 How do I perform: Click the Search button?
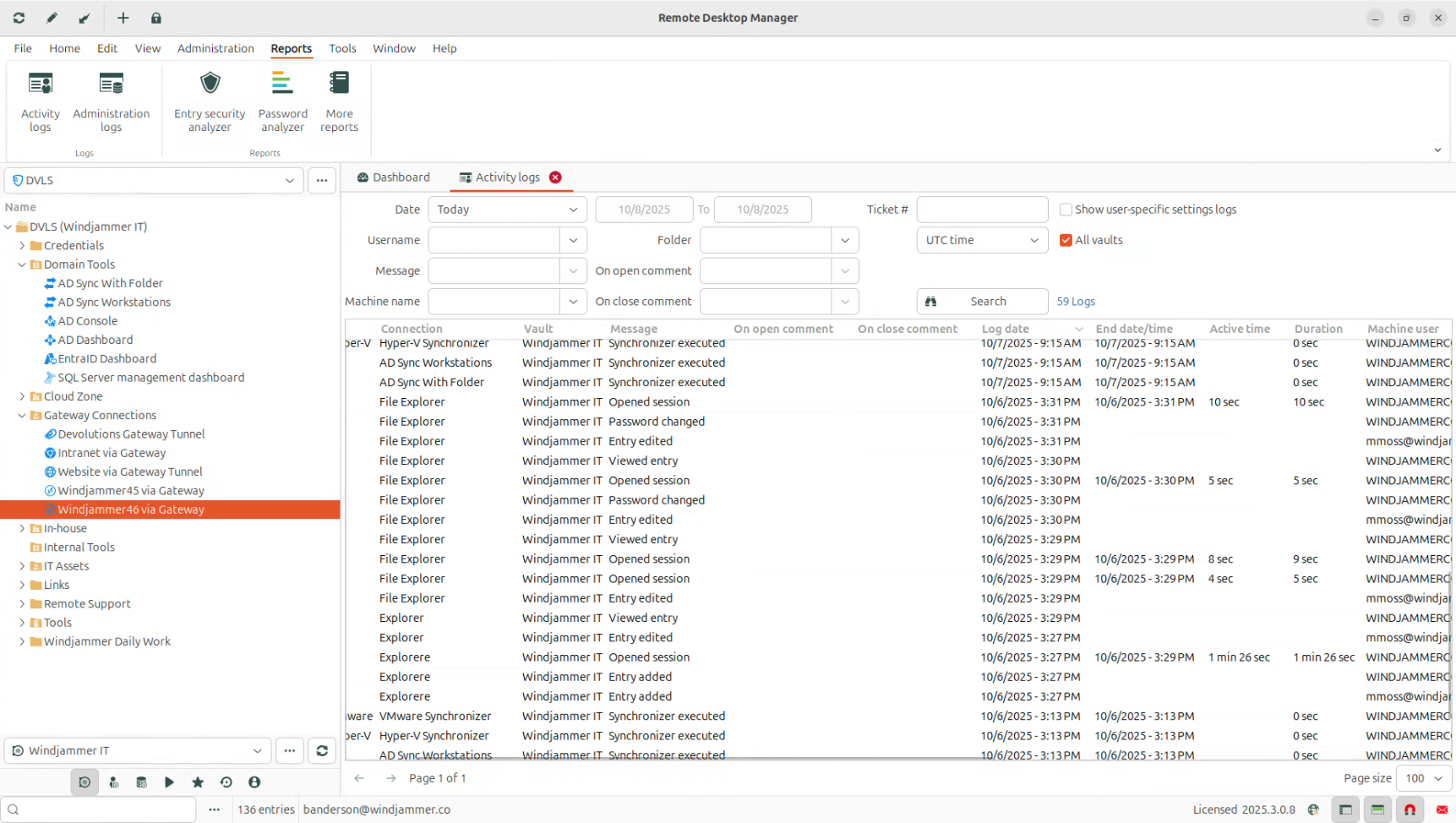[x=981, y=302]
